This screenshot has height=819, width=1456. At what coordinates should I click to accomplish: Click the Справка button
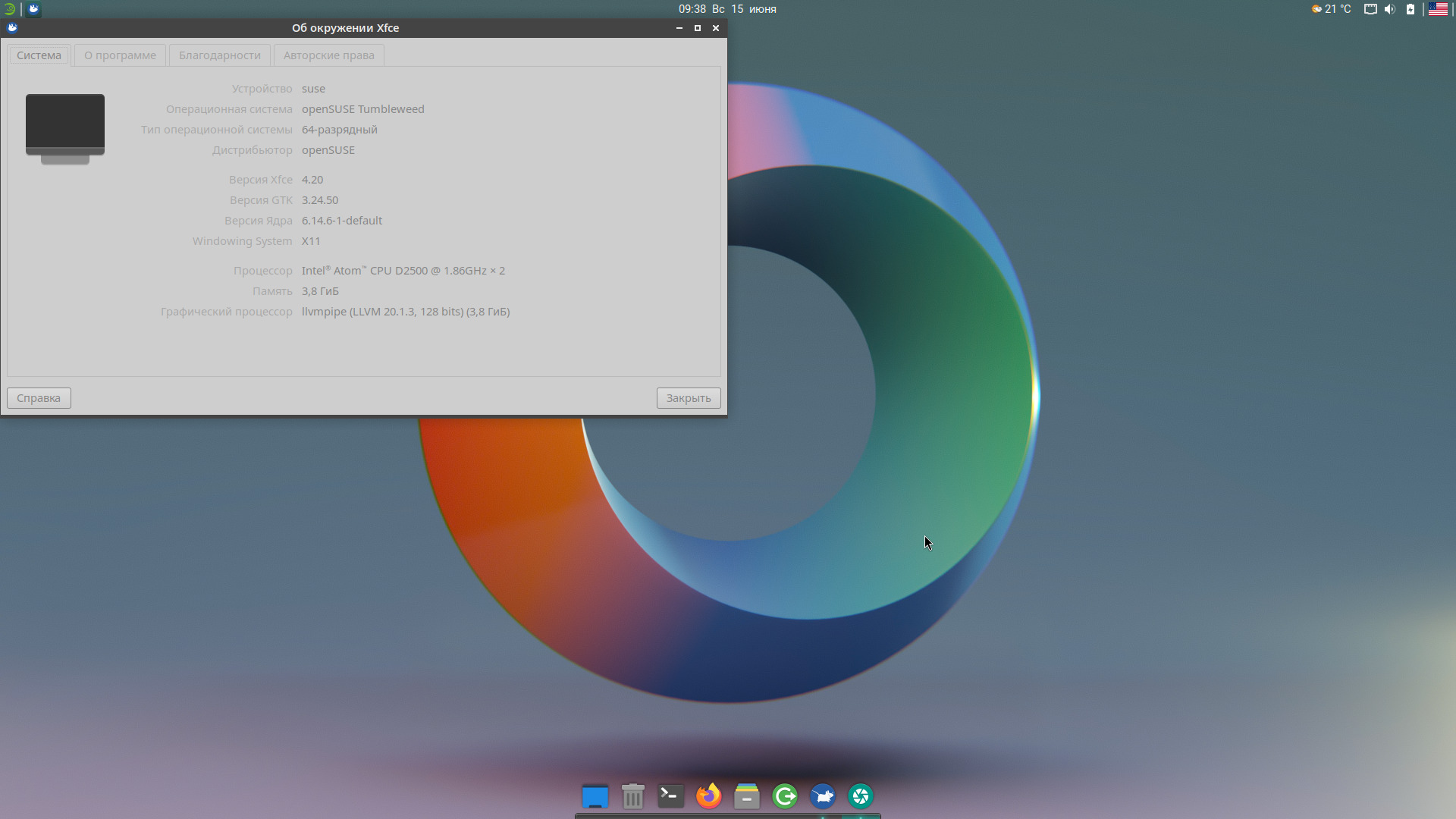click(x=39, y=398)
